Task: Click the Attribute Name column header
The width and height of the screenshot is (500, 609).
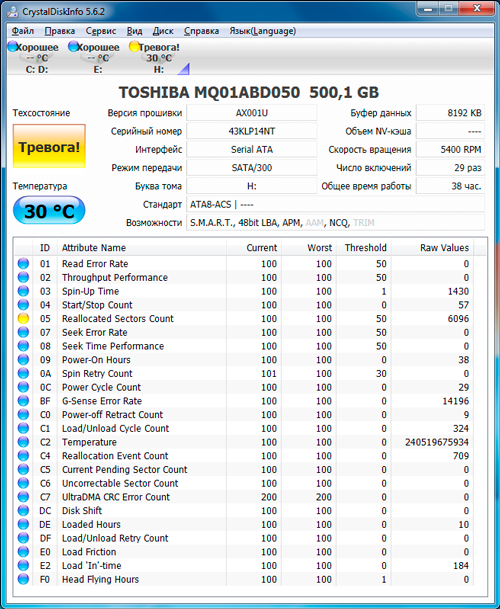Action: 142,248
